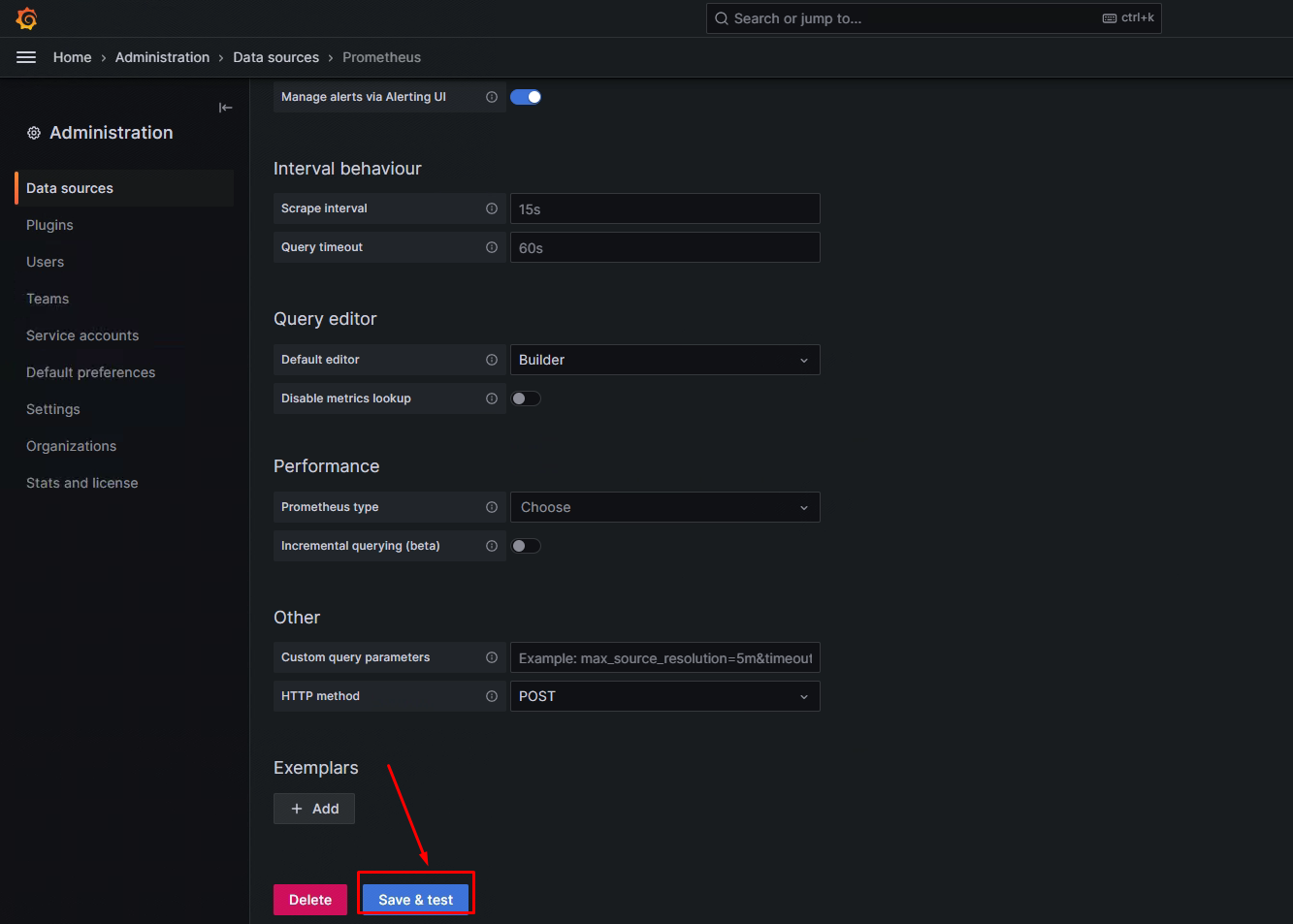The width and height of the screenshot is (1293, 924).
Task: Click the Performance heading
Action: tap(326, 466)
